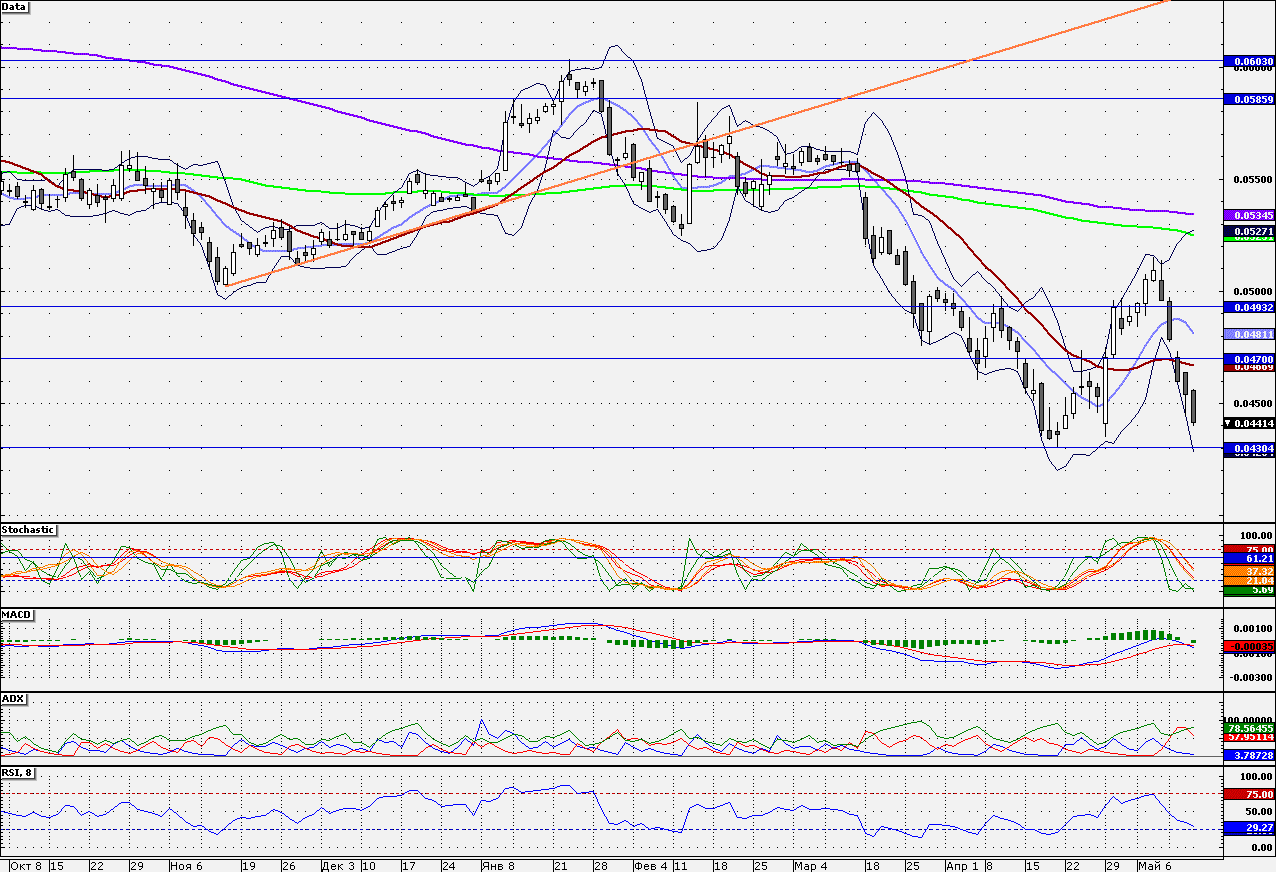
Task: Click the current price marker 0.04414
Action: pos(1247,424)
